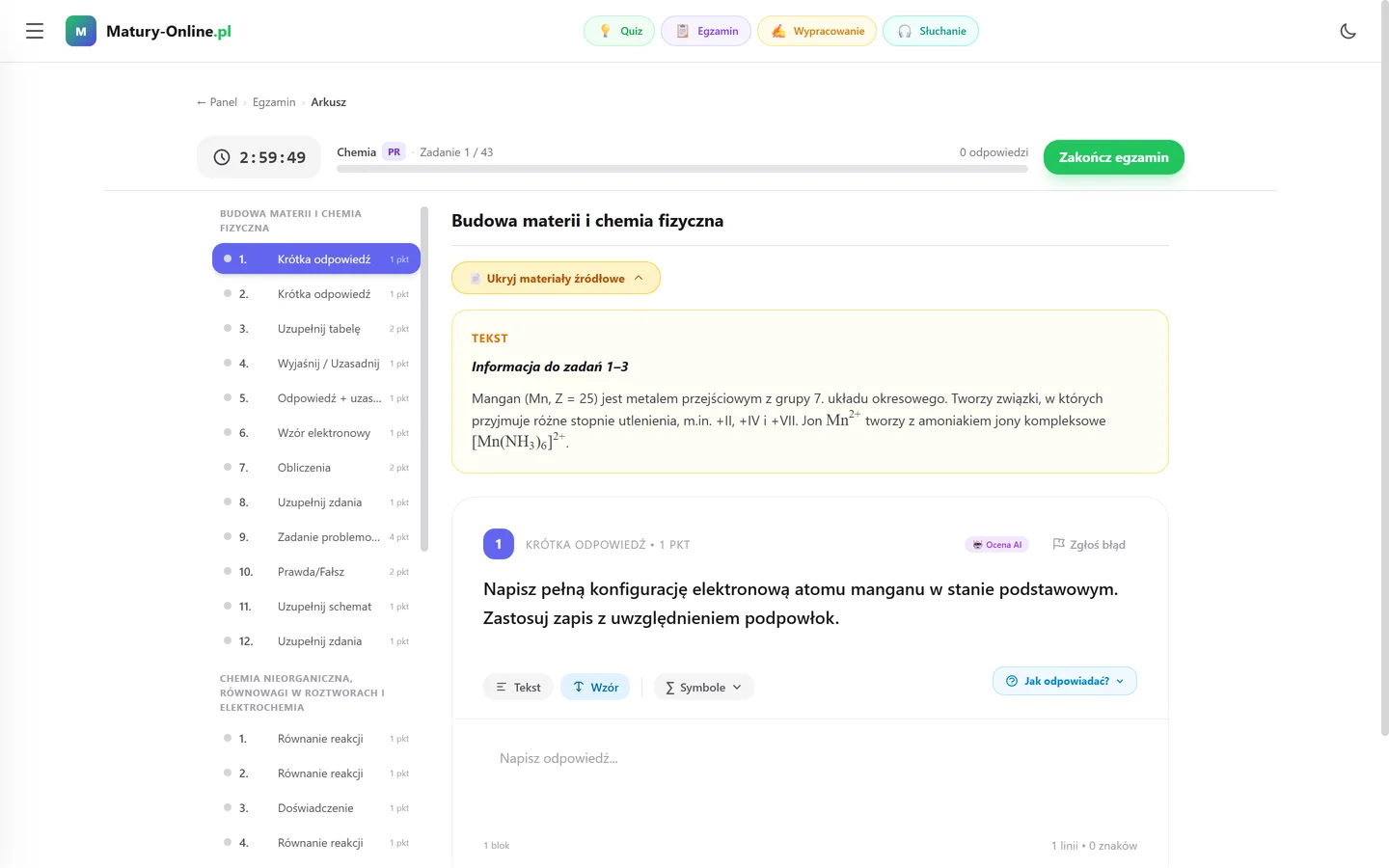Click the exam timer clock icon

pos(222,157)
